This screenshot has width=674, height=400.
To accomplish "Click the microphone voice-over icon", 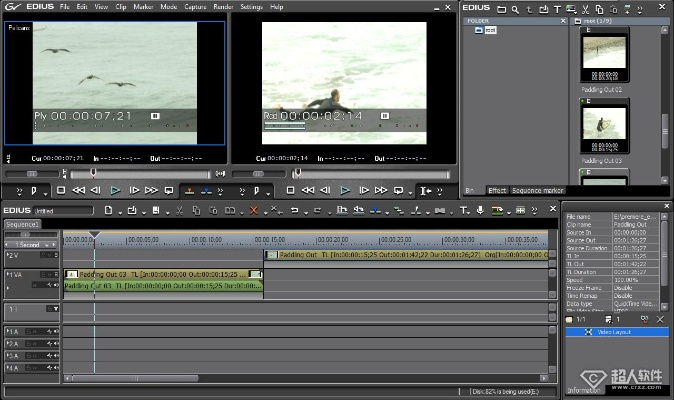I will 481,210.
